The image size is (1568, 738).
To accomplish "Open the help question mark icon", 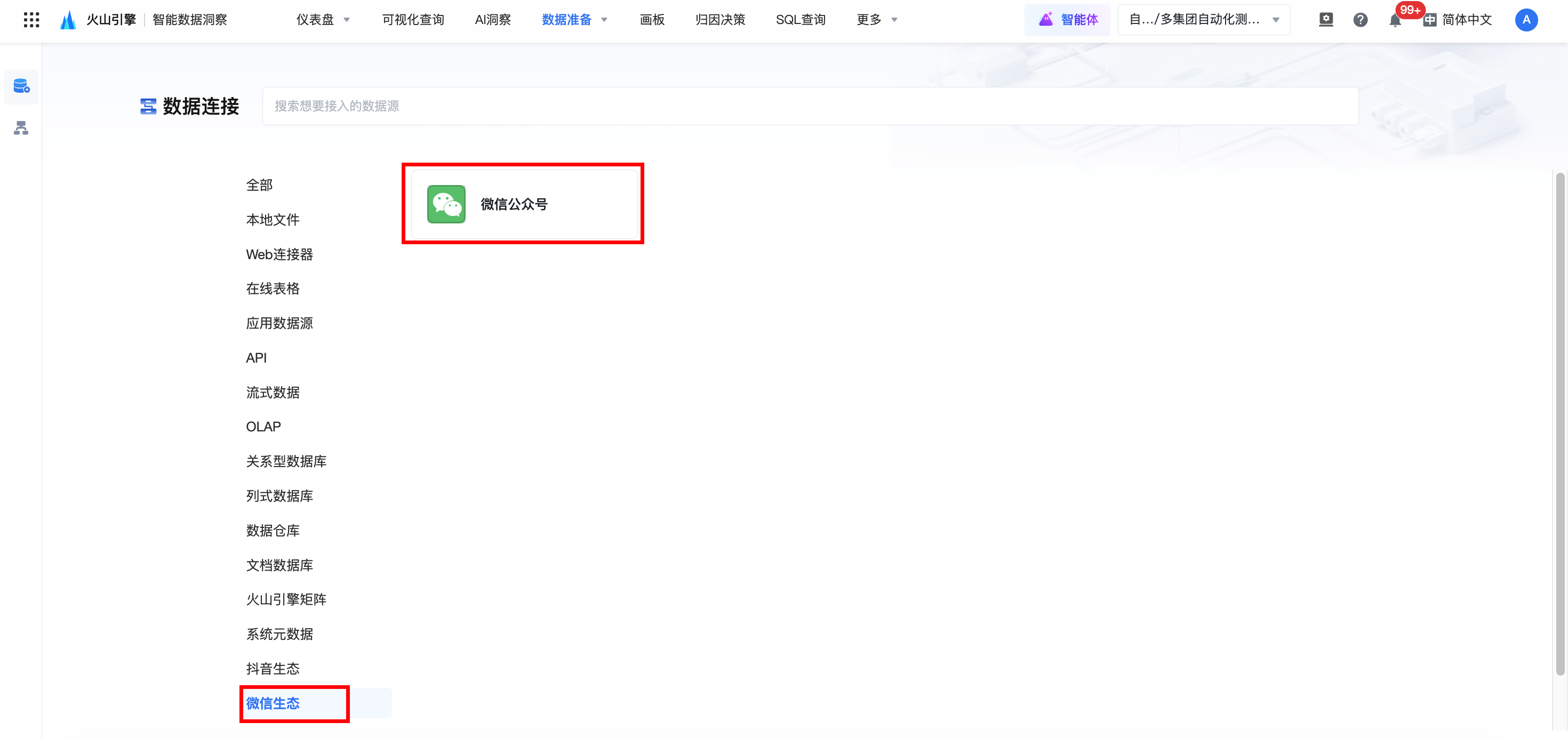I will coord(1361,20).
